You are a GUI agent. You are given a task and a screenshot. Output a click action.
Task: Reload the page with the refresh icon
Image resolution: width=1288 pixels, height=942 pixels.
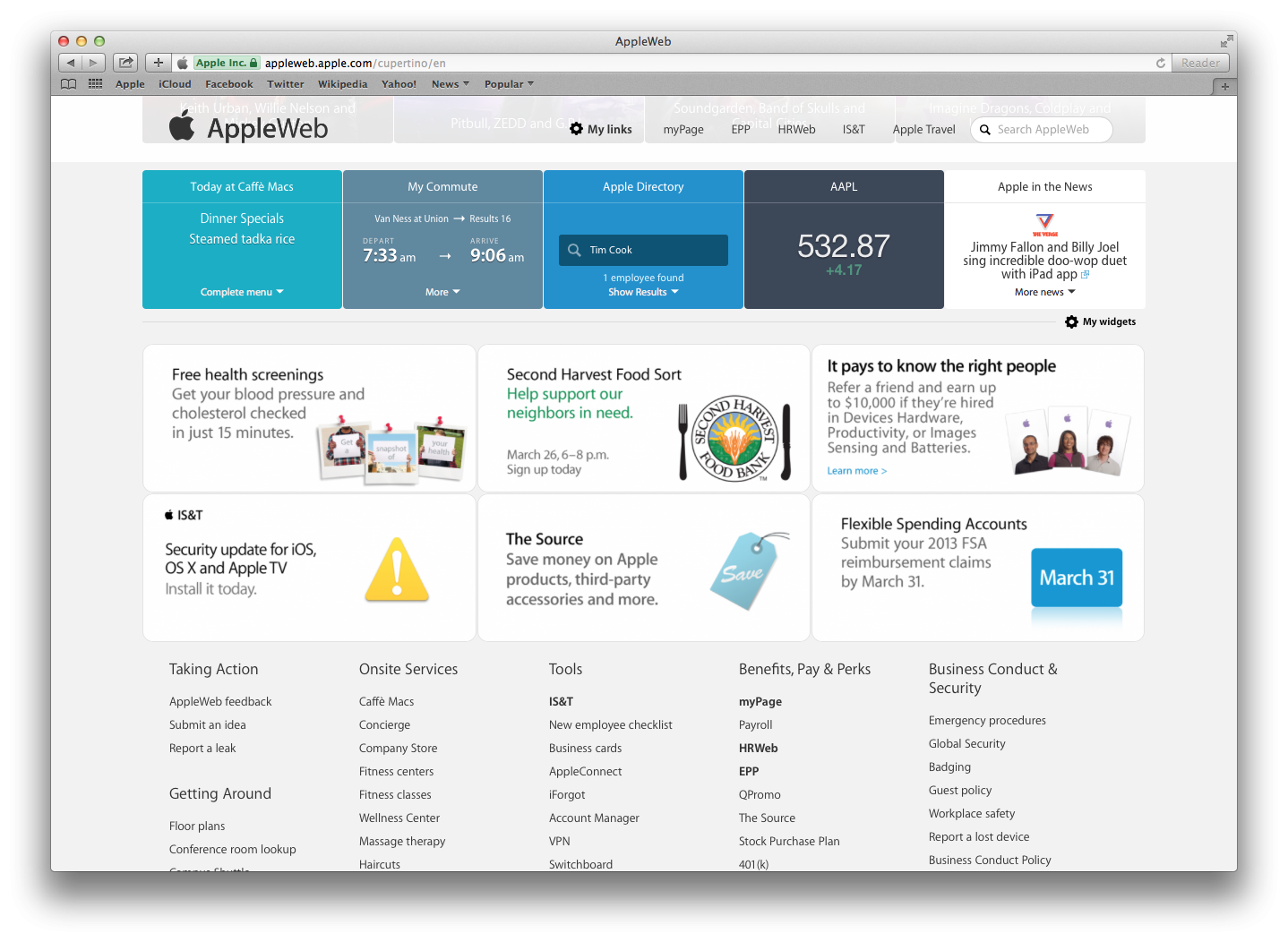click(1161, 63)
